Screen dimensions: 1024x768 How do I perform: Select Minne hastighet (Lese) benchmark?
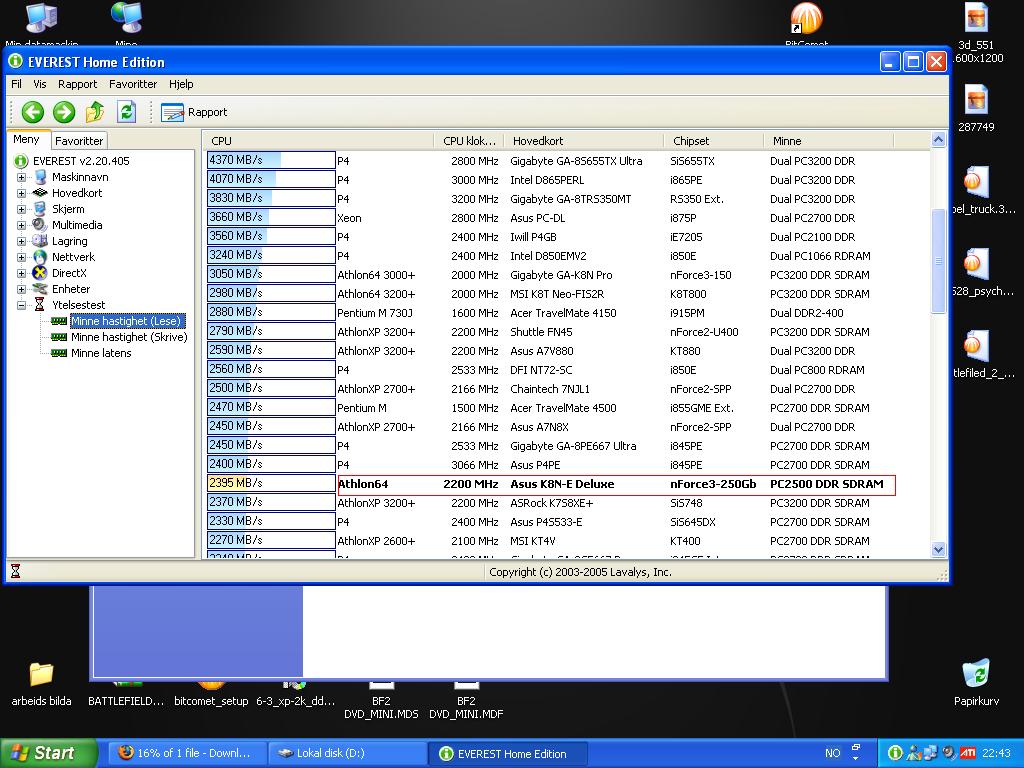coord(126,321)
